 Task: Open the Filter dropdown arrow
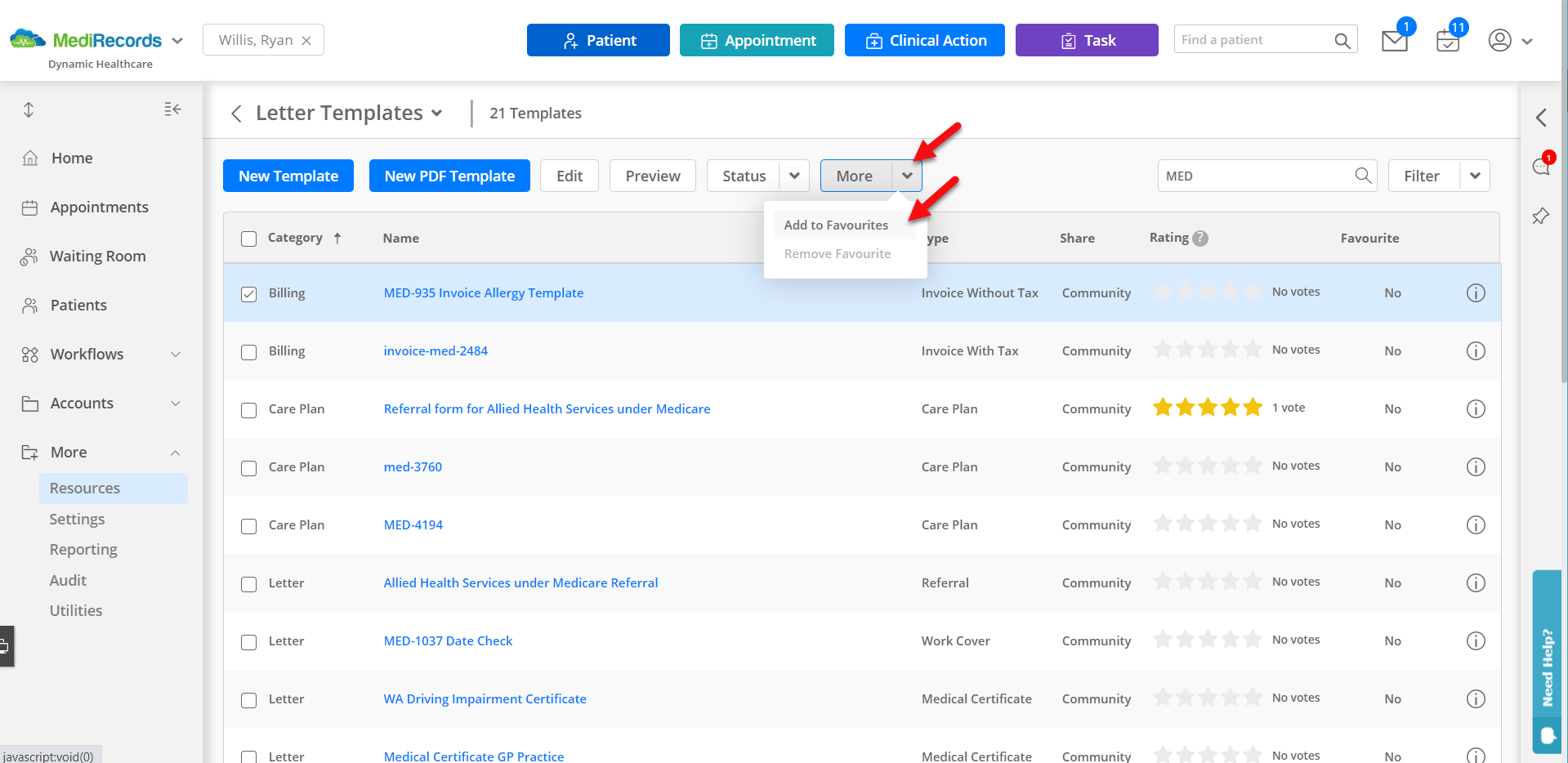[1475, 176]
